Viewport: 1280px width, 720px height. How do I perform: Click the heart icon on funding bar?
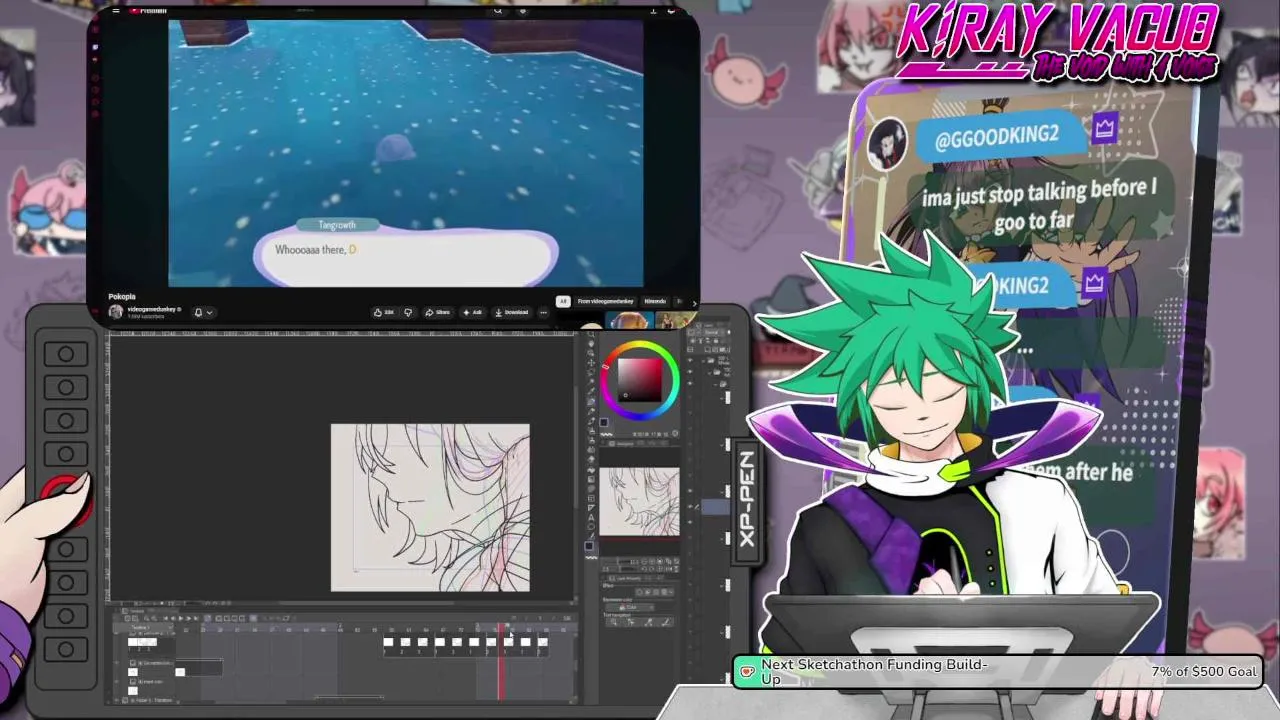[x=747, y=672]
